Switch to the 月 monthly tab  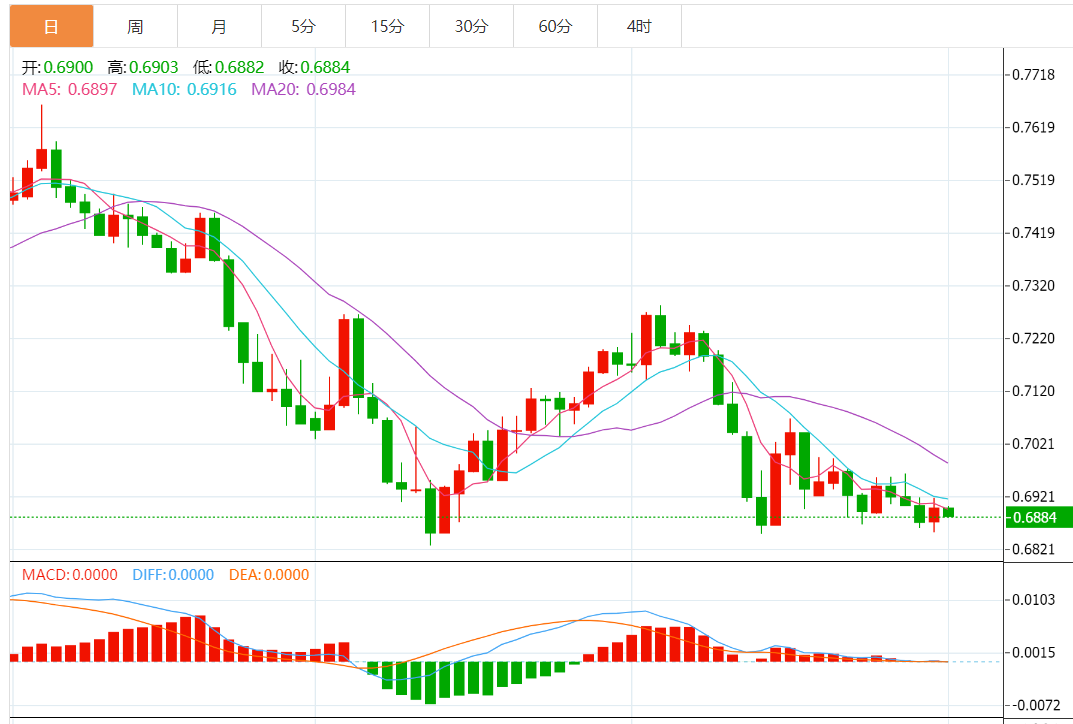click(219, 26)
